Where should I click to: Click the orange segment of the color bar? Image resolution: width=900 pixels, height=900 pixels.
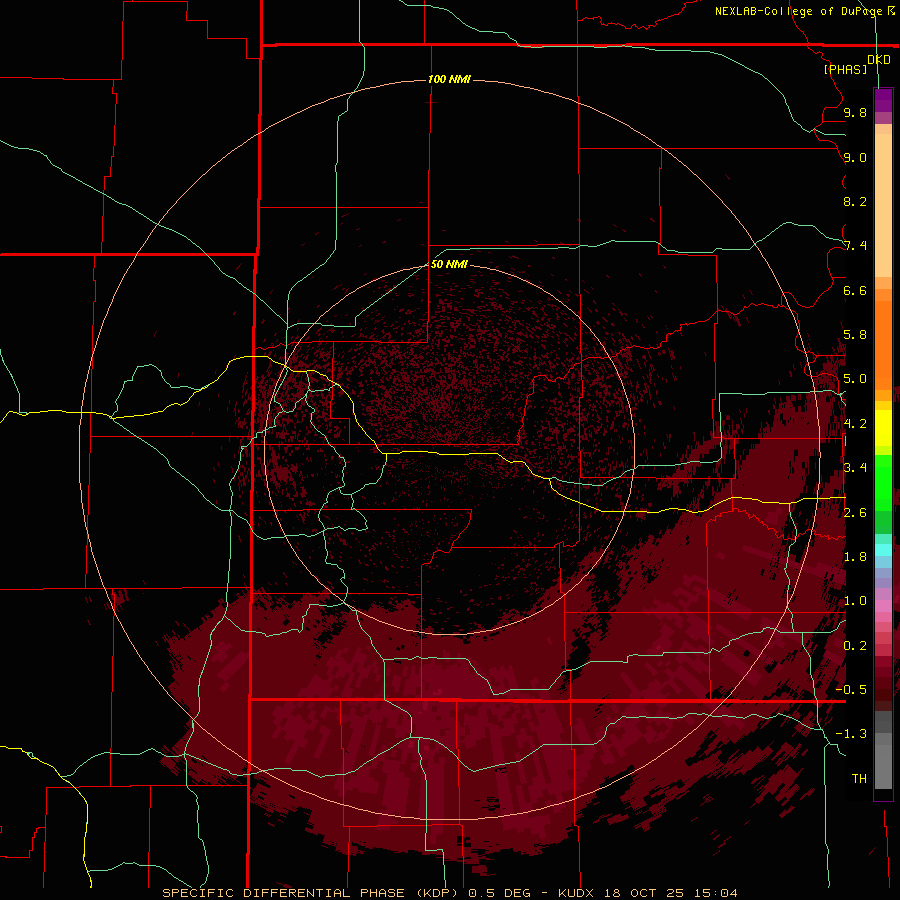point(883,344)
